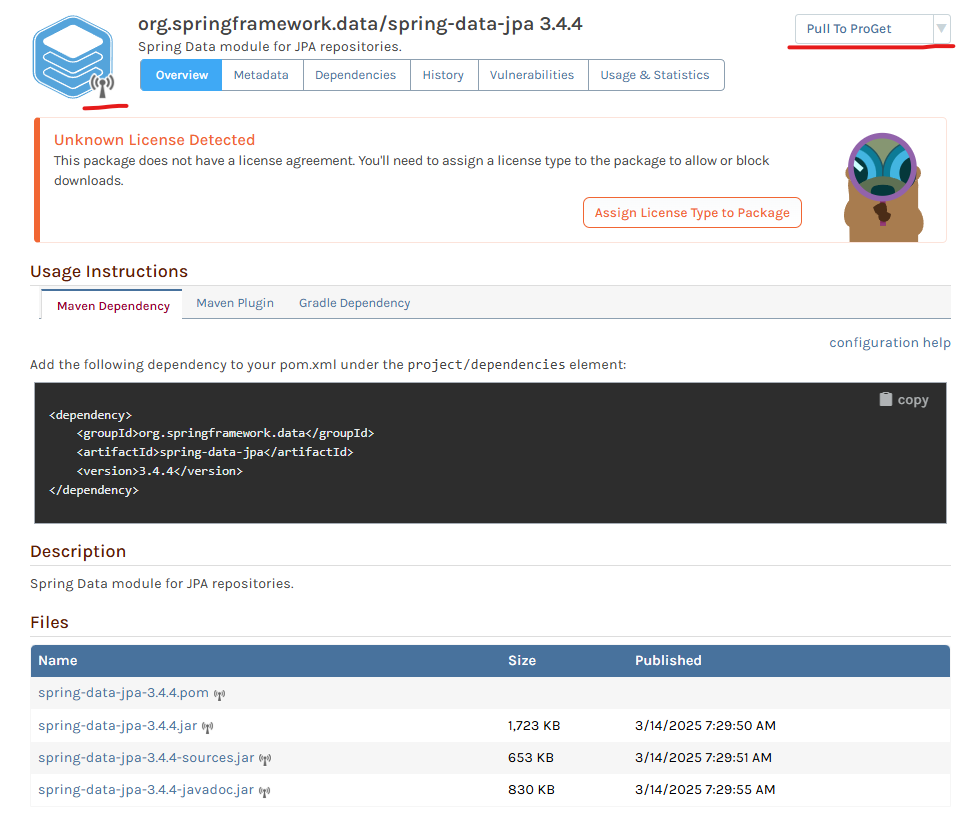Switch to Usage & Statistics tab

tap(655, 75)
